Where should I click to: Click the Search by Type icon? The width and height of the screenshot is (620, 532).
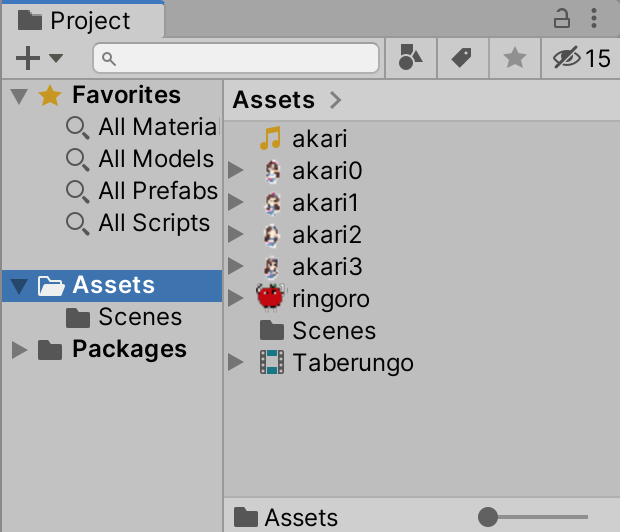(411, 58)
